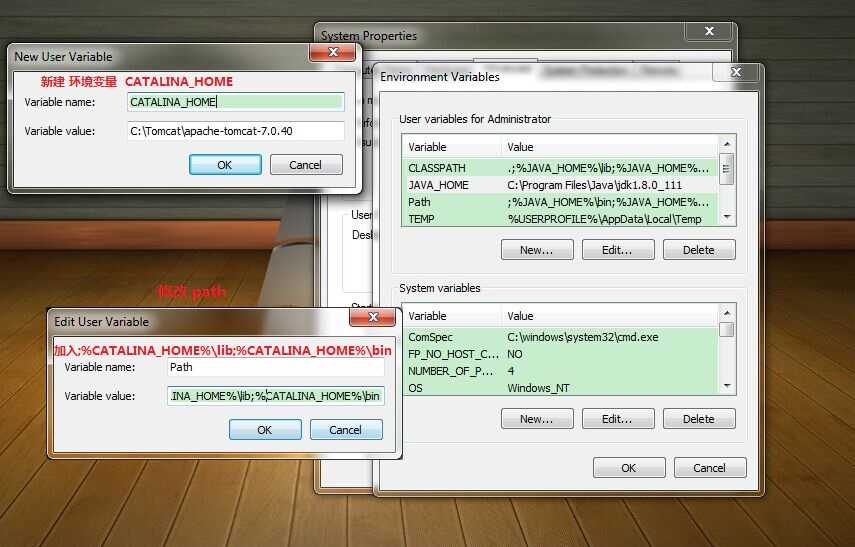Click New under User variables

point(537,250)
